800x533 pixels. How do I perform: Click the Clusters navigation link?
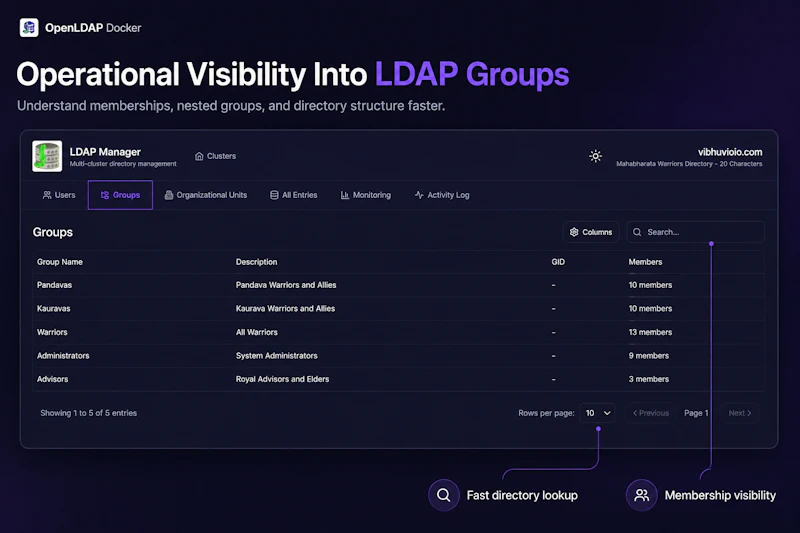tap(215, 156)
